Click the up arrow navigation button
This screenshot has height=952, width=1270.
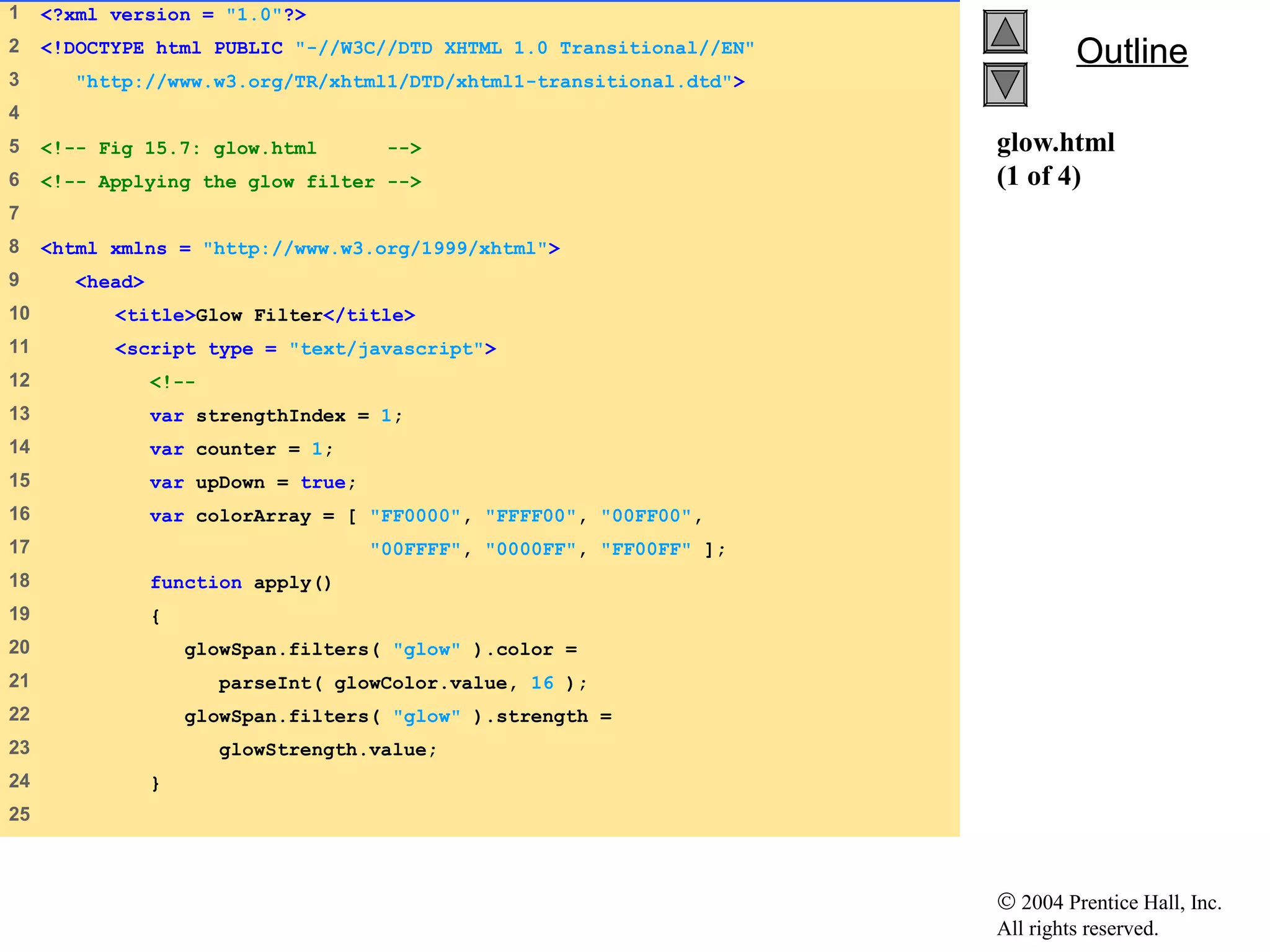(1005, 32)
